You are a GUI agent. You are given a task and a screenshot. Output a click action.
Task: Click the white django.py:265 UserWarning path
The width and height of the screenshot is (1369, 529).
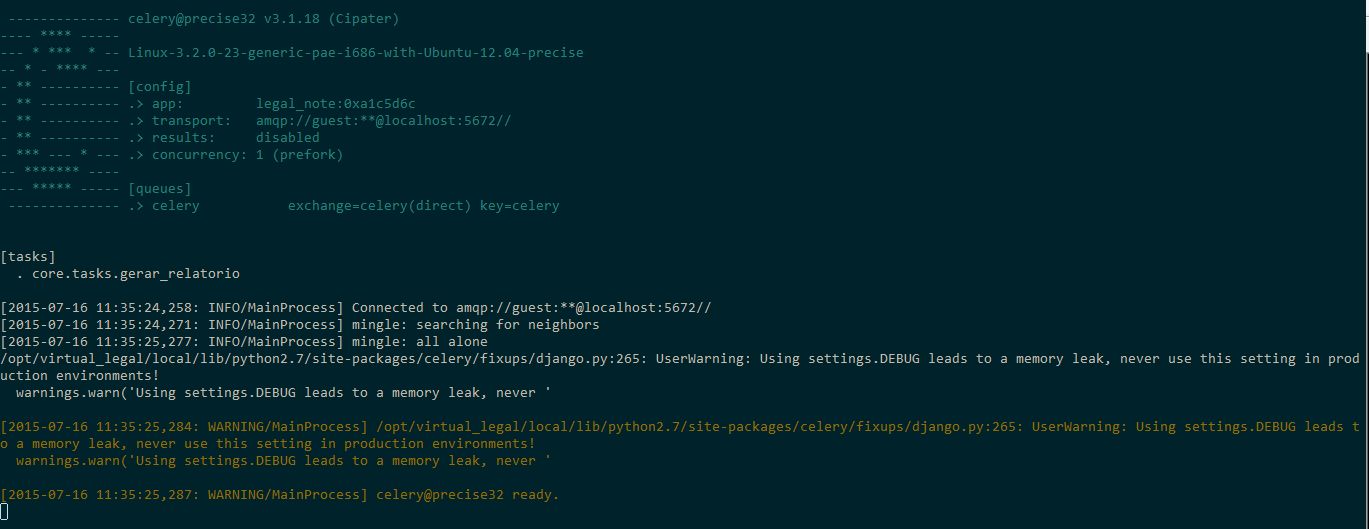[x=324, y=359]
